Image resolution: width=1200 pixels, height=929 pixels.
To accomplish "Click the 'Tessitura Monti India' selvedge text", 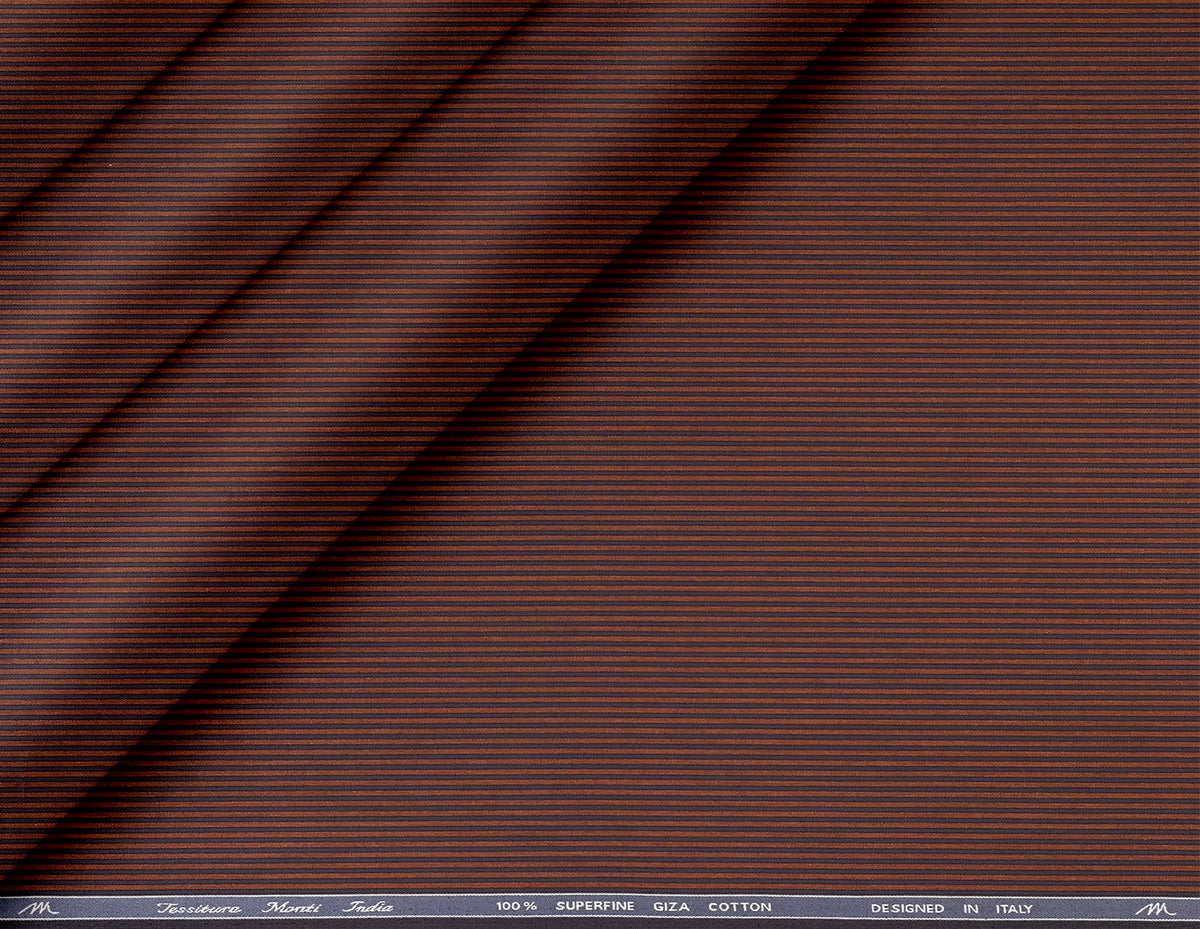I will coord(275,908).
